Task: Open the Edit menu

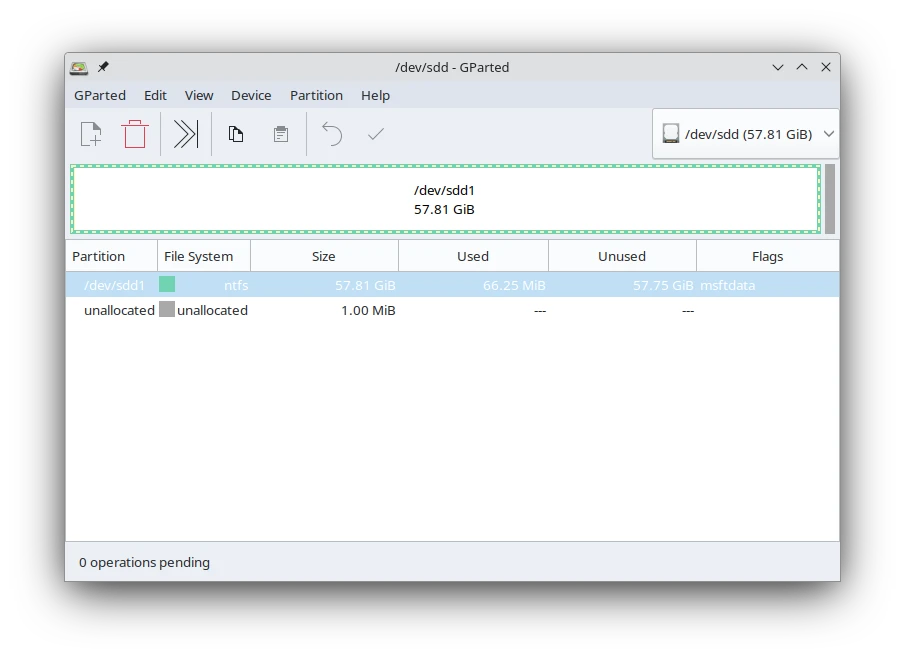Action: coord(155,95)
